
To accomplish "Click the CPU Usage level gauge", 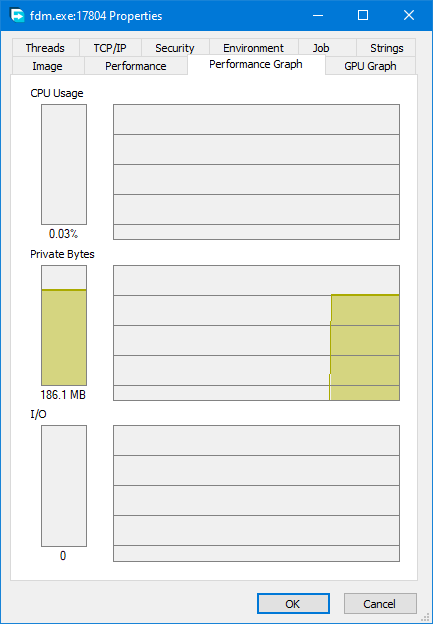I will click(64, 164).
